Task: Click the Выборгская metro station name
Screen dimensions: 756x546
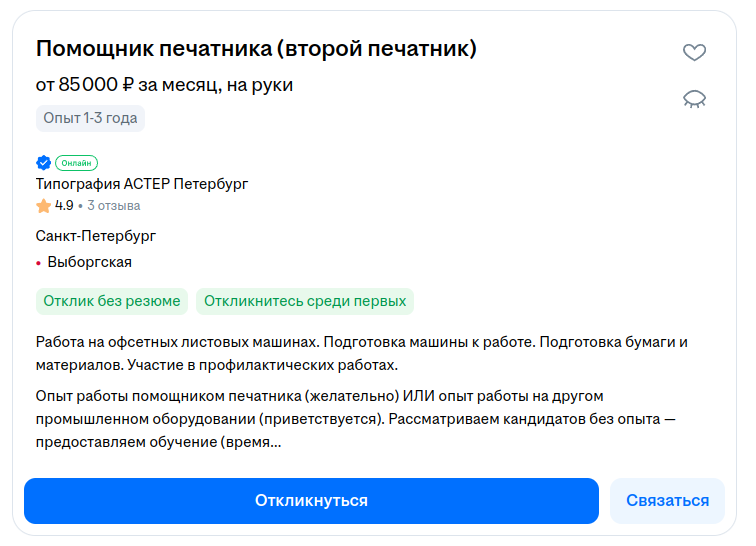Action: click(89, 262)
